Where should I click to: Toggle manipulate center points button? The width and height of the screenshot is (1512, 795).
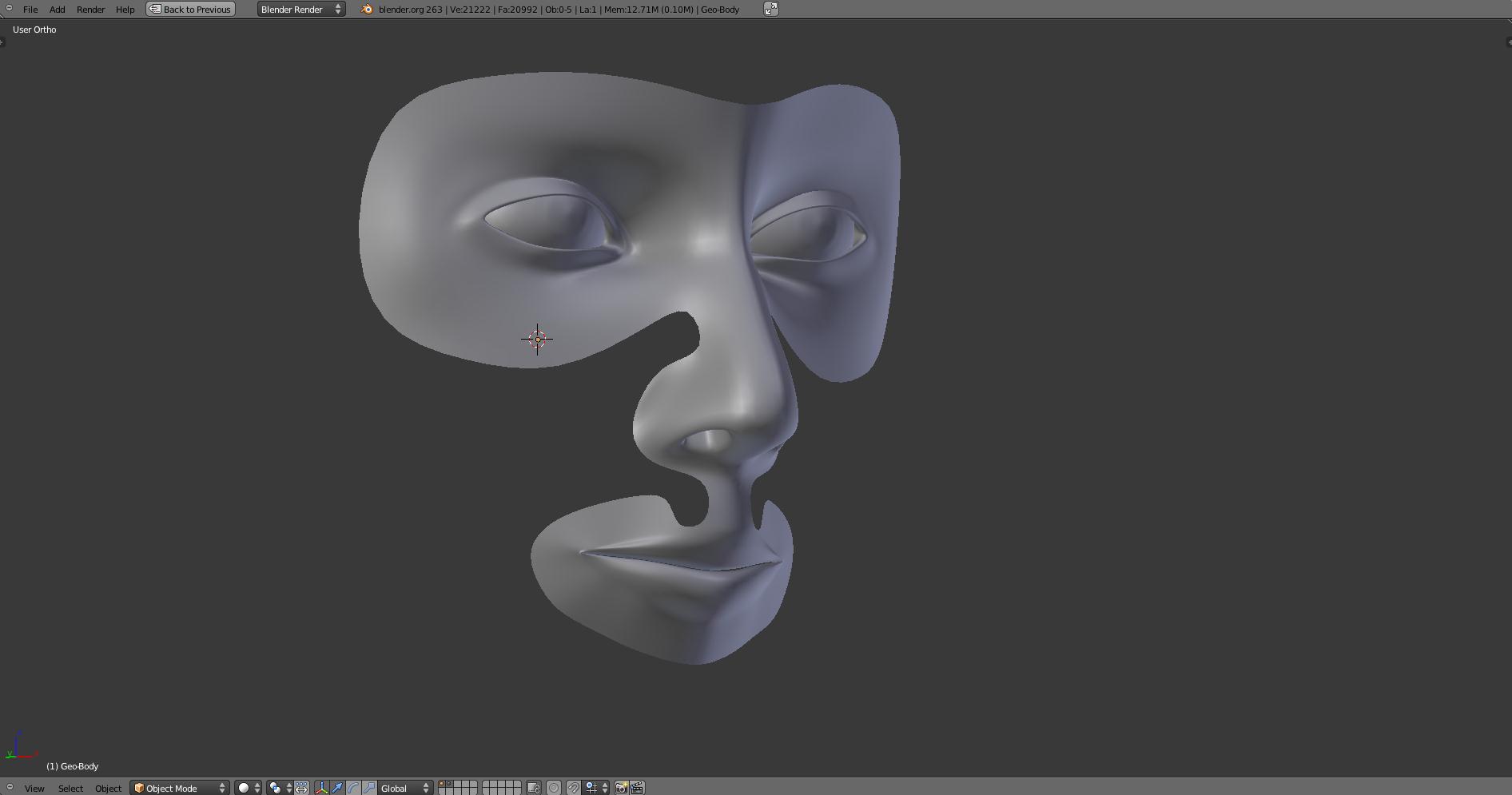[x=301, y=788]
